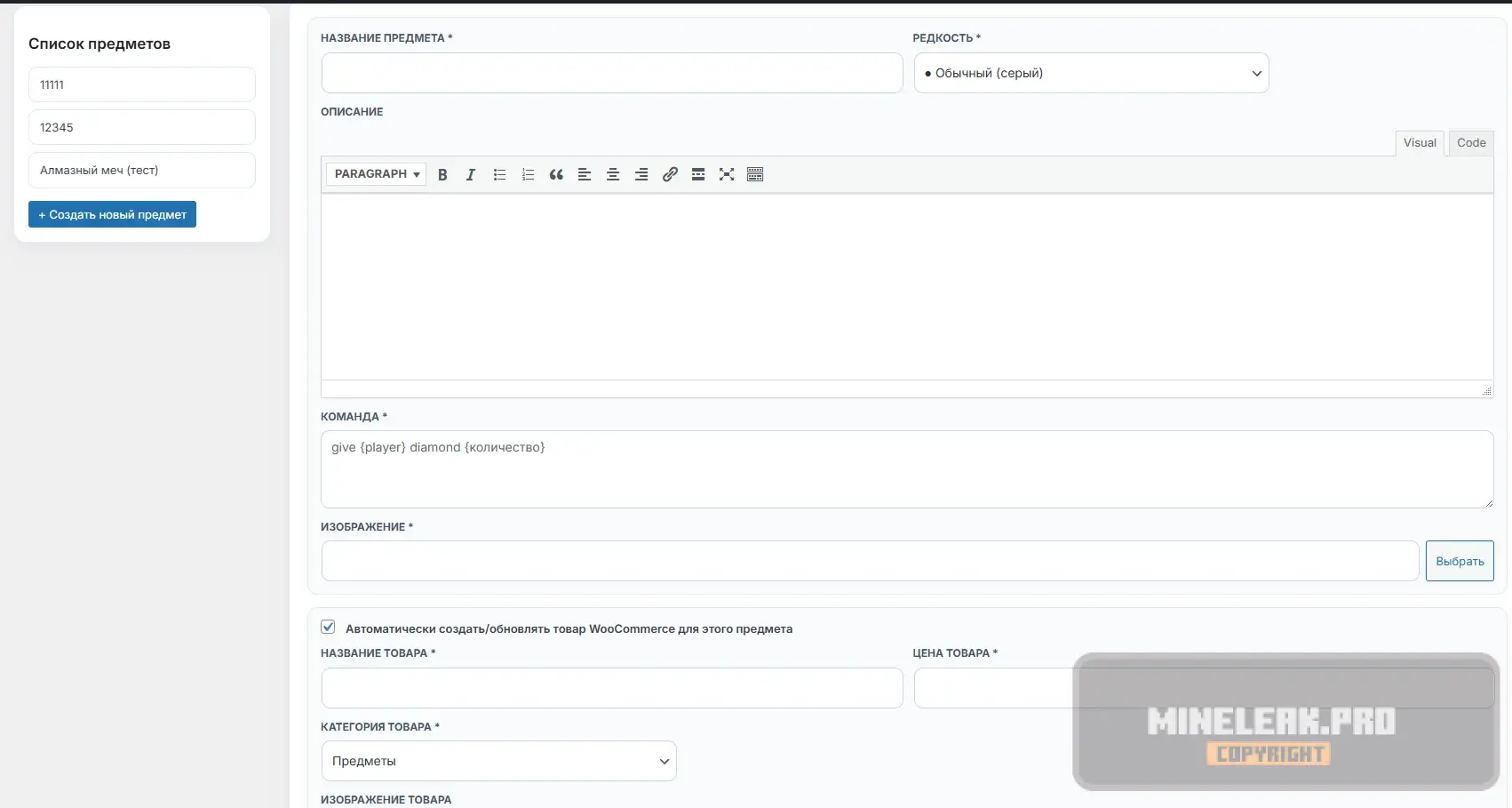This screenshot has width=1512, height=808.
Task: Show the toolbar toggle (kitchen sink)
Action: (755, 174)
